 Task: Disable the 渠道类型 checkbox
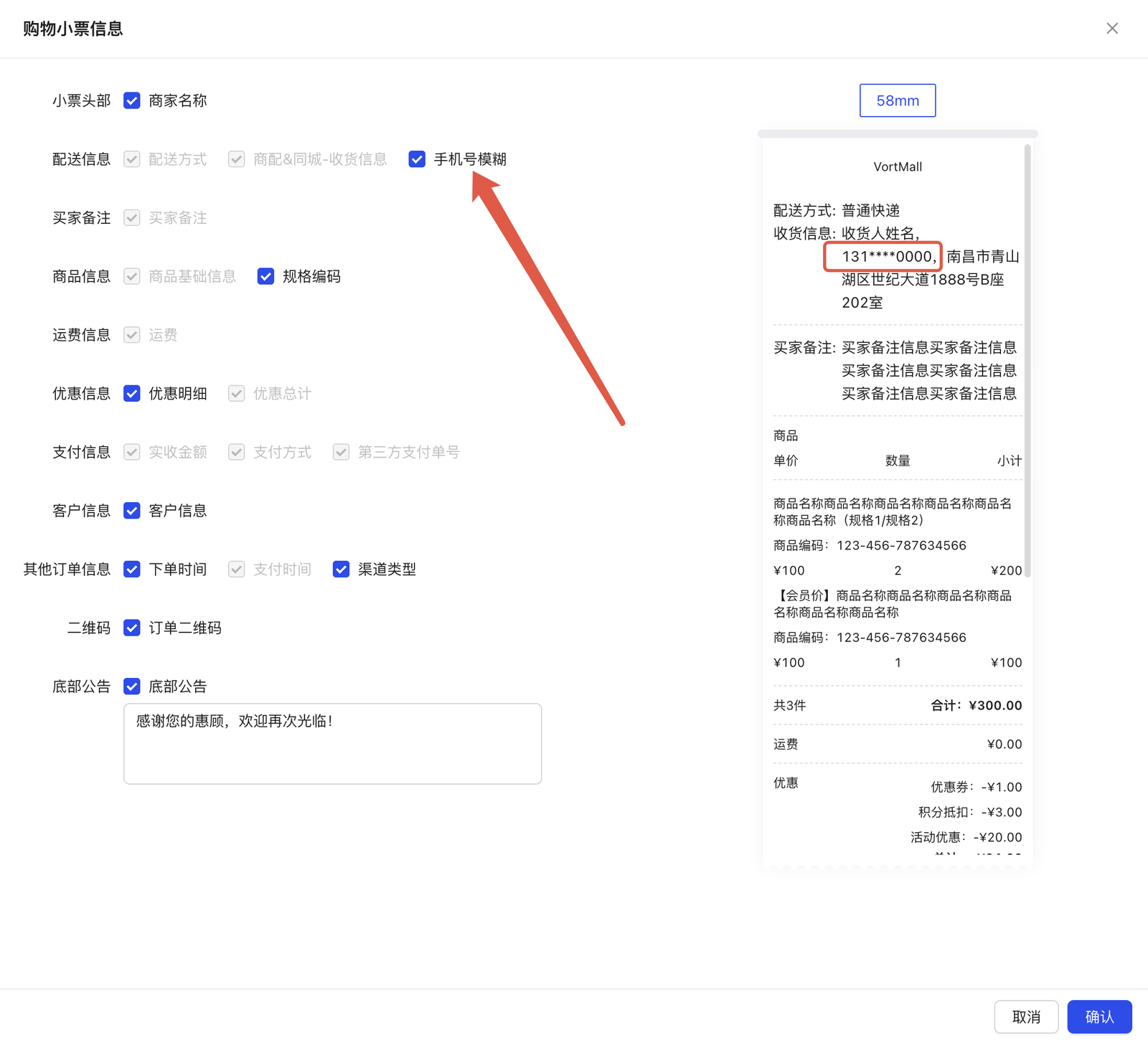pos(341,569)
